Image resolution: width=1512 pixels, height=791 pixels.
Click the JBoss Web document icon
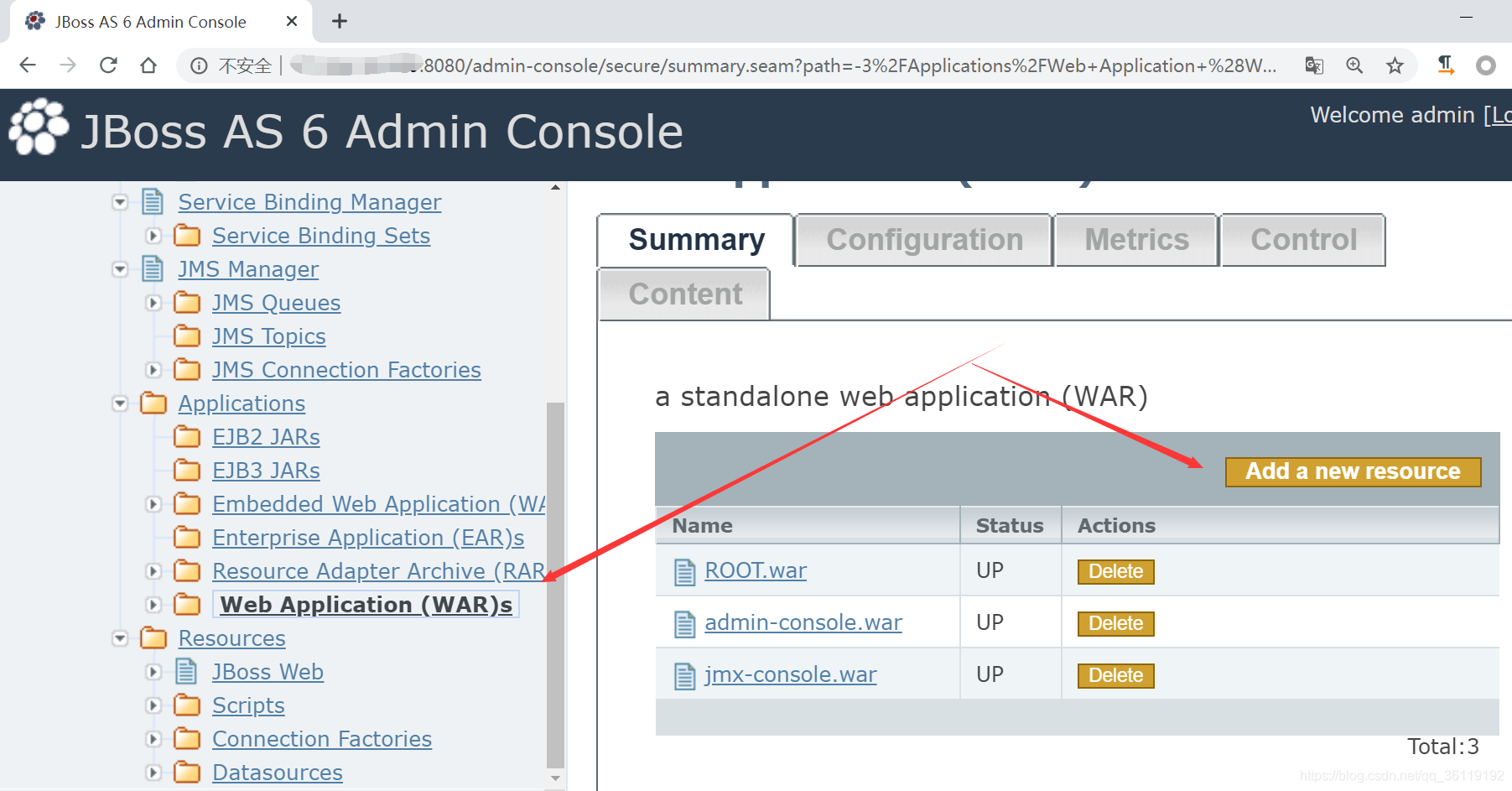[186, 671]
